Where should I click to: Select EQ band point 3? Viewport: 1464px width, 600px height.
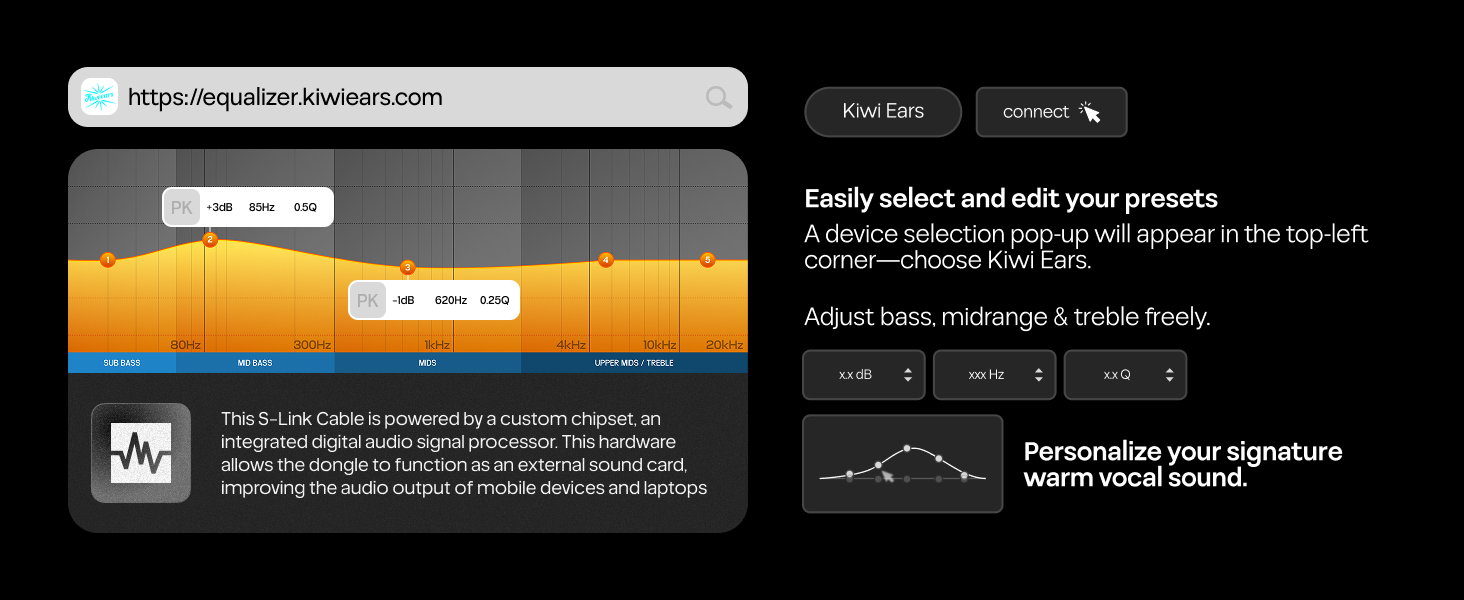407,268
